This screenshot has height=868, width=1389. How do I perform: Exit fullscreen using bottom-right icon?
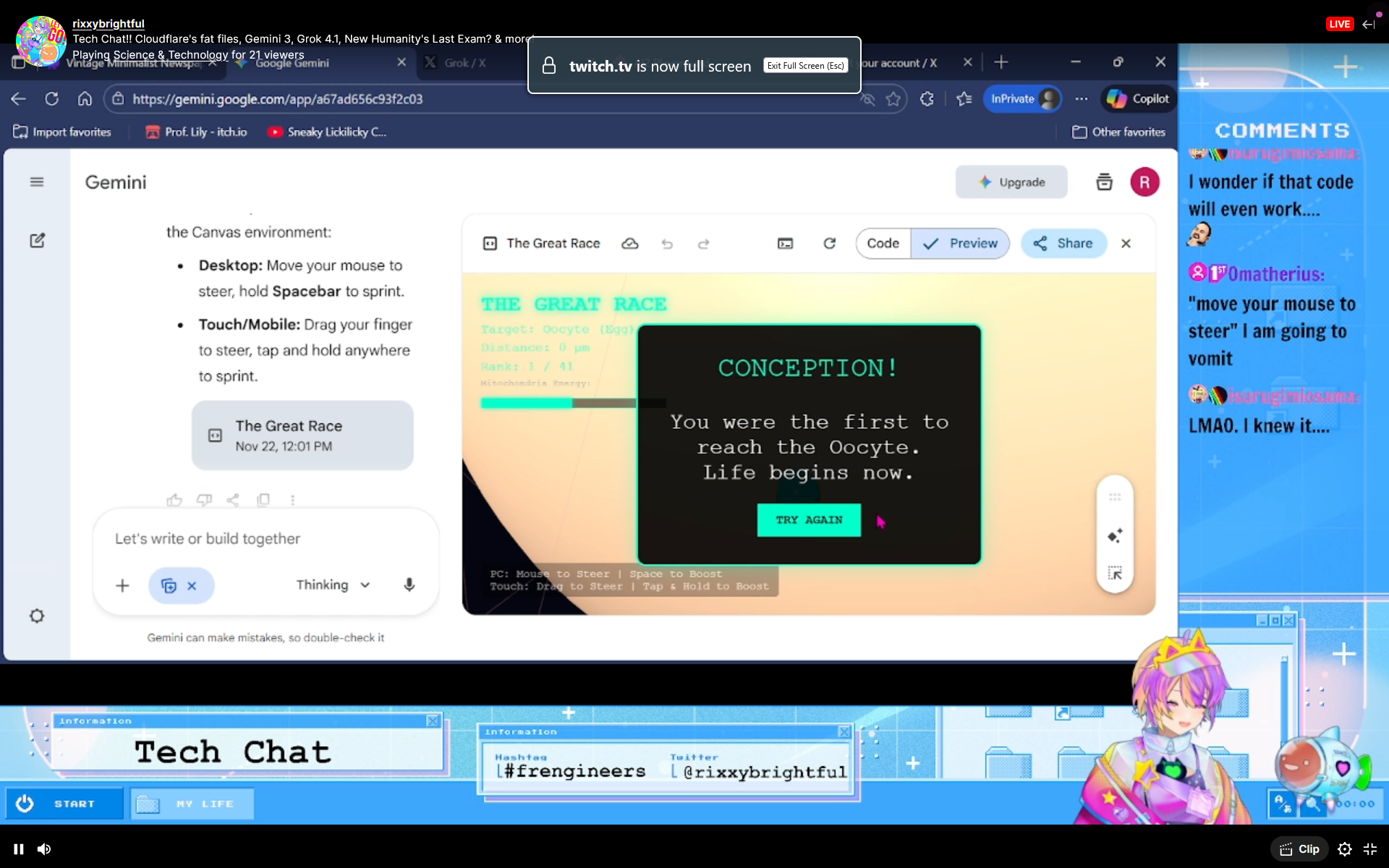[x=1370, y=849]
